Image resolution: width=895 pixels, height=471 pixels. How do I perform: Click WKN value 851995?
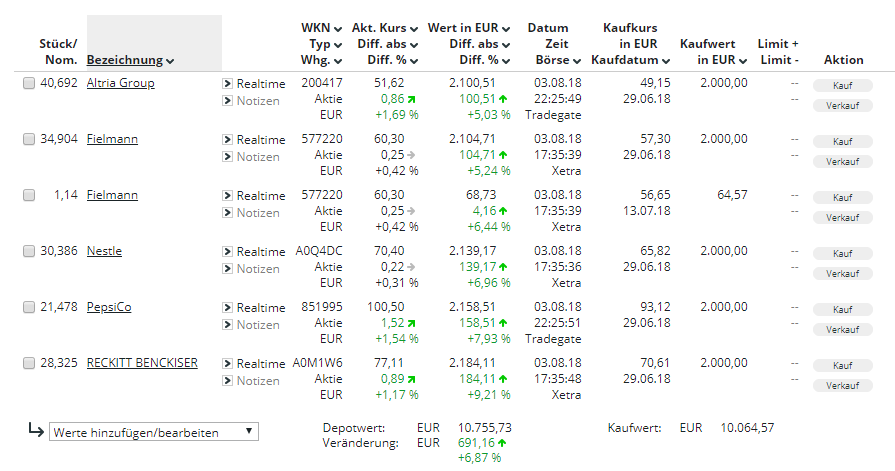point(322,307)
